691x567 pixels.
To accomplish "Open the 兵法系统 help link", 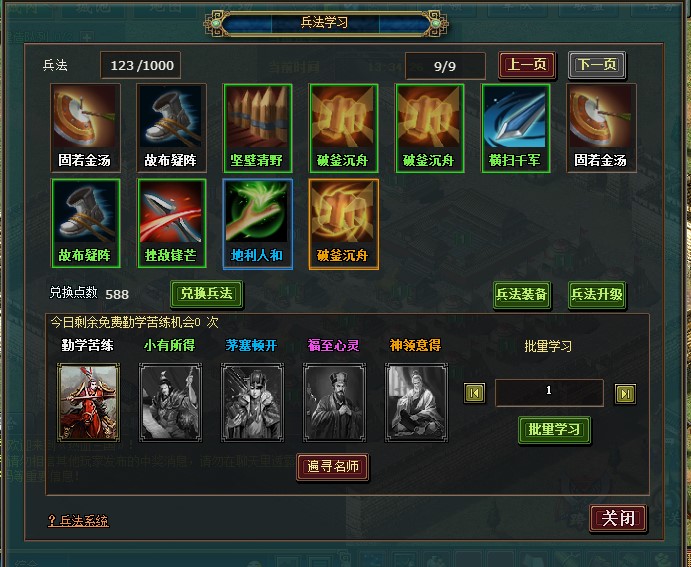I will [78, 521].
